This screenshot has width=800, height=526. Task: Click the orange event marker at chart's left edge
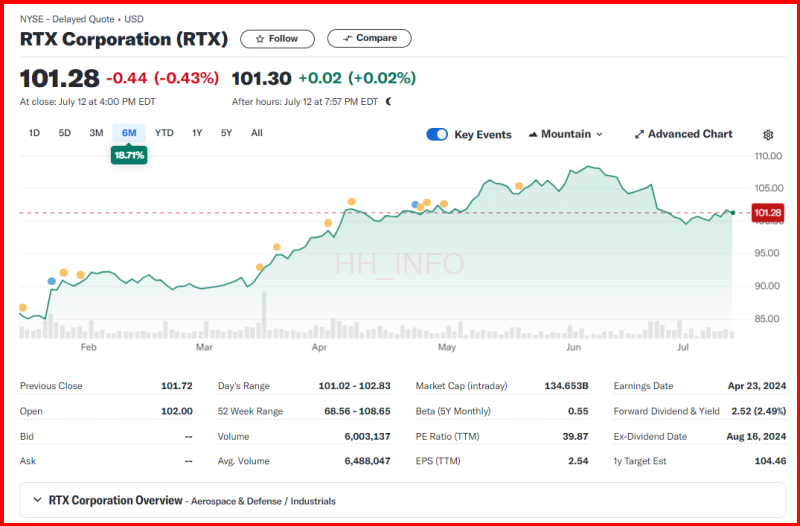(22, 308)
